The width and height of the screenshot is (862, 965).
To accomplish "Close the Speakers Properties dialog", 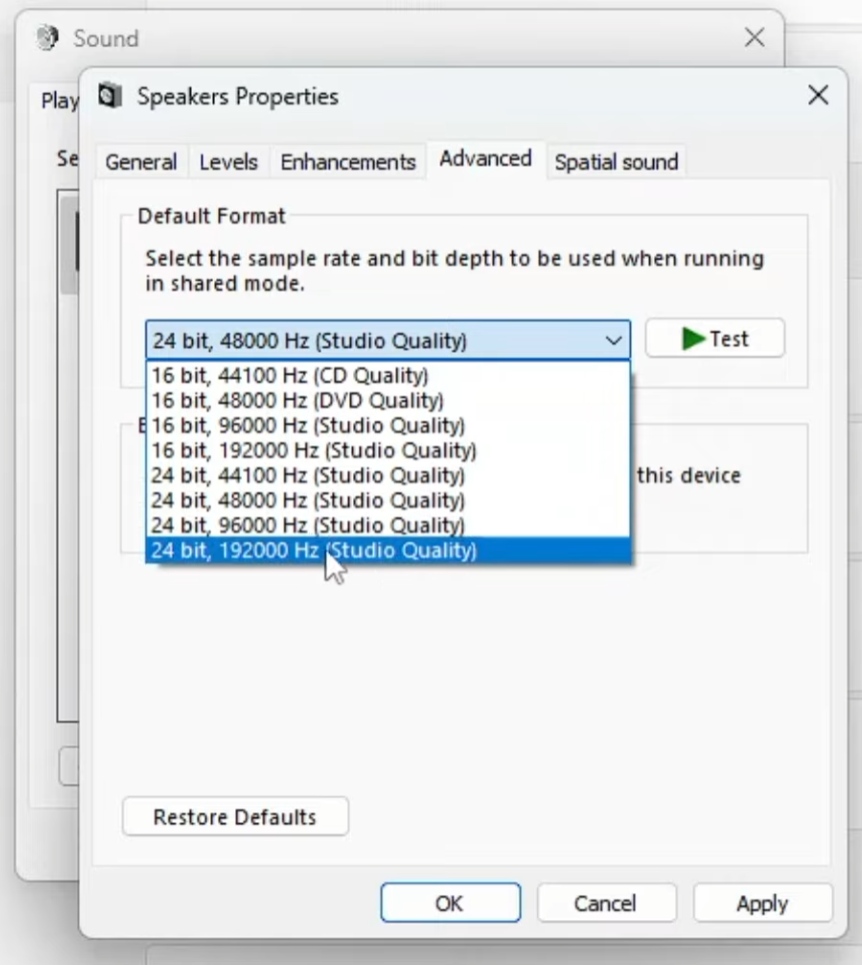I will 817,96.
